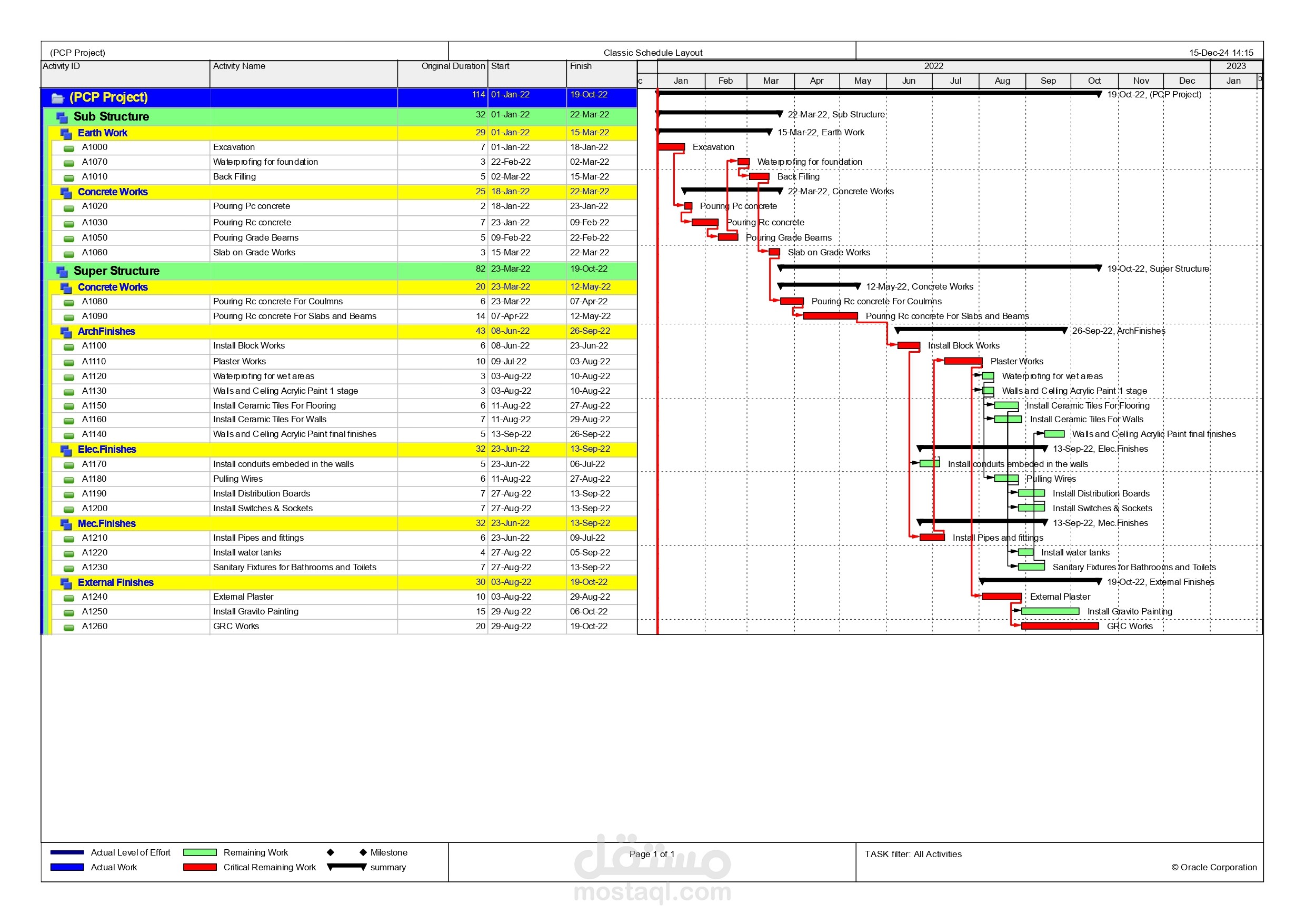Viewport: 1306px width, 924px height.
Task: Click the activity icon for A1260
Action: coord(69,628)
